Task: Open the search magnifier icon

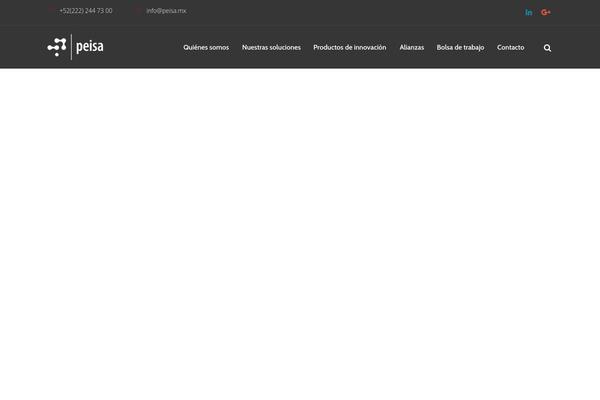Action: click(x=547, y=48)
